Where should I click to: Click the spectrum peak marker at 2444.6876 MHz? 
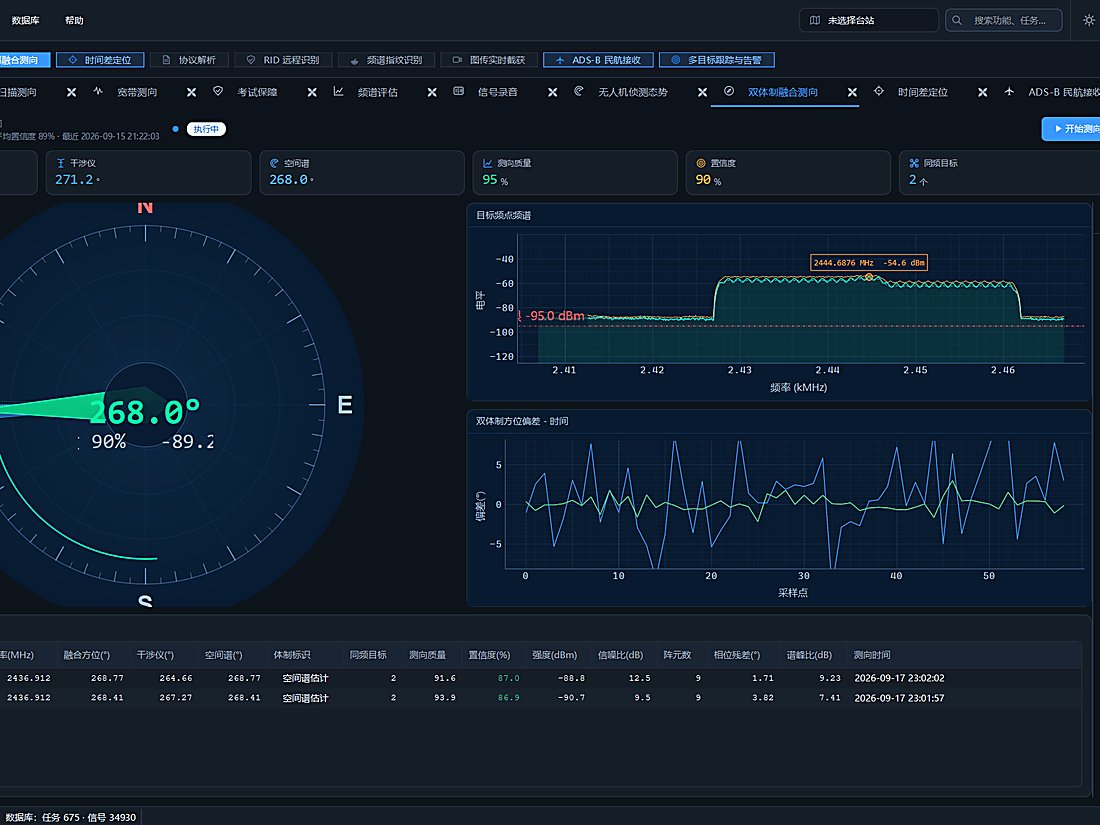pos(868,277)
